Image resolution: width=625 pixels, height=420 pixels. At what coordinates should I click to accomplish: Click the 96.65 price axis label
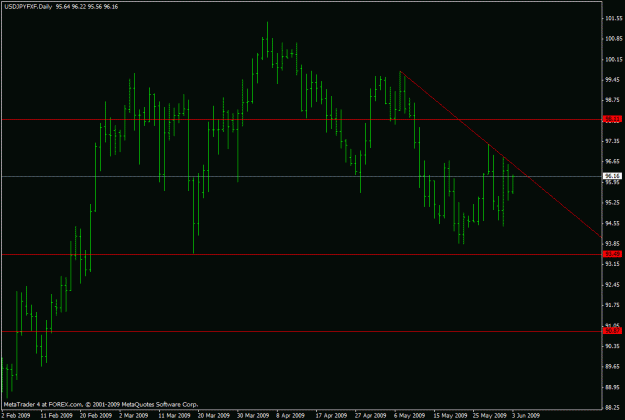[x=614, y=161]
